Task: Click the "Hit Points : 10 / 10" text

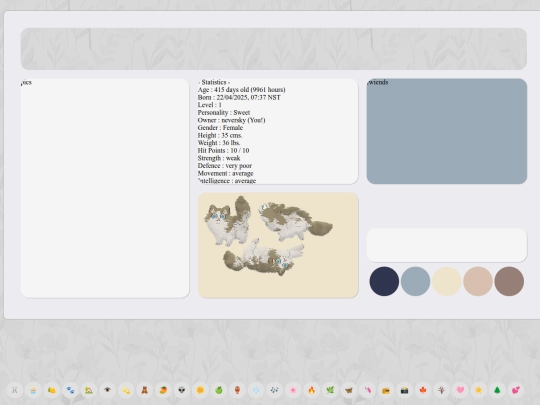Action: 224,150
